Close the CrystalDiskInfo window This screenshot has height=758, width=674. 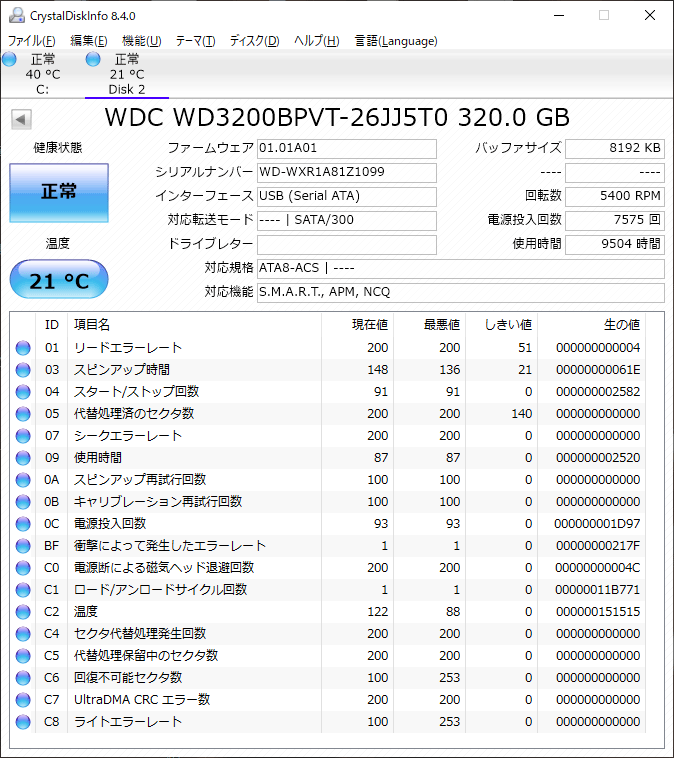650,15
